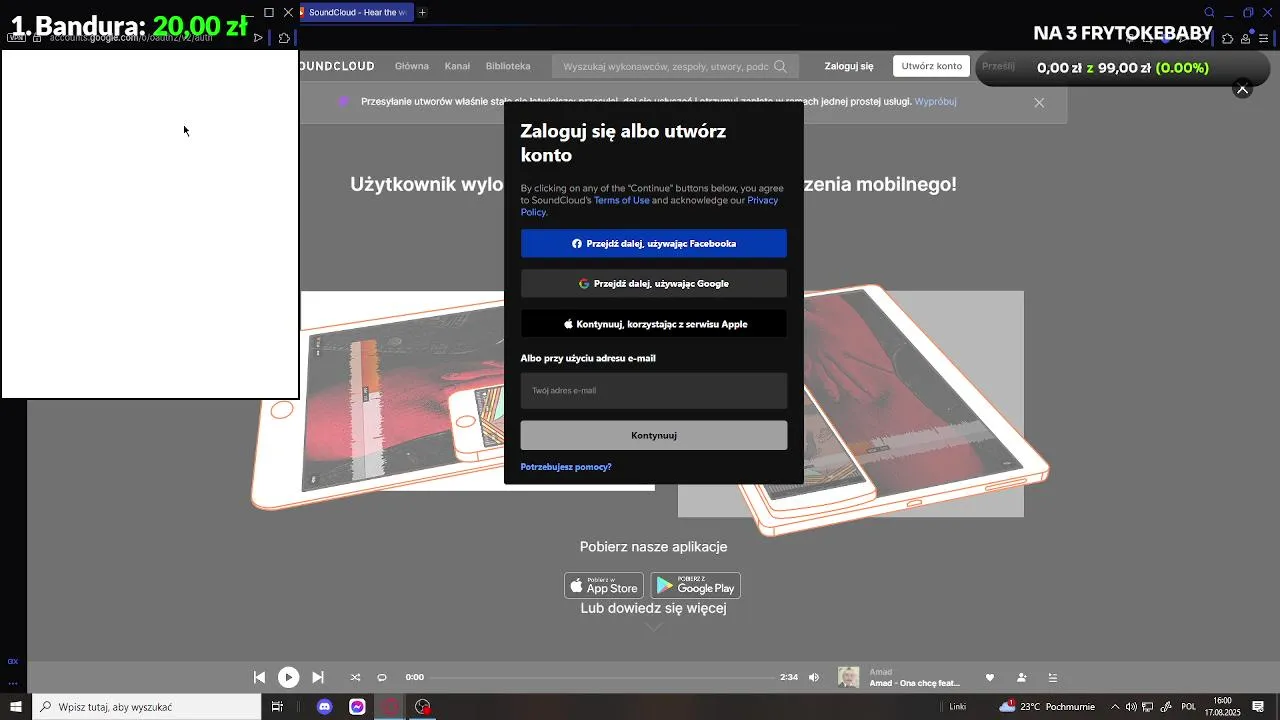The width and height of the screenshot is (1280, 720).
Task: Click the VPN badge in the popup address bar
Action: click(16, 37)
